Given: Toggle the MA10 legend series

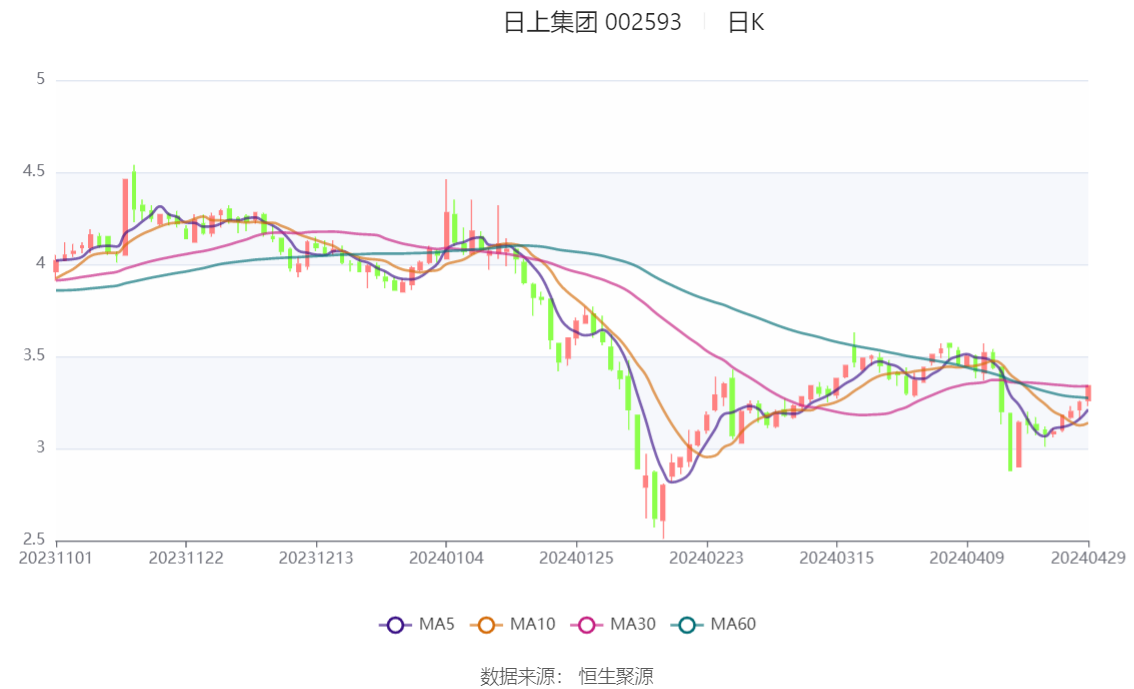Looking at the screenshot, I should [513, 625].
